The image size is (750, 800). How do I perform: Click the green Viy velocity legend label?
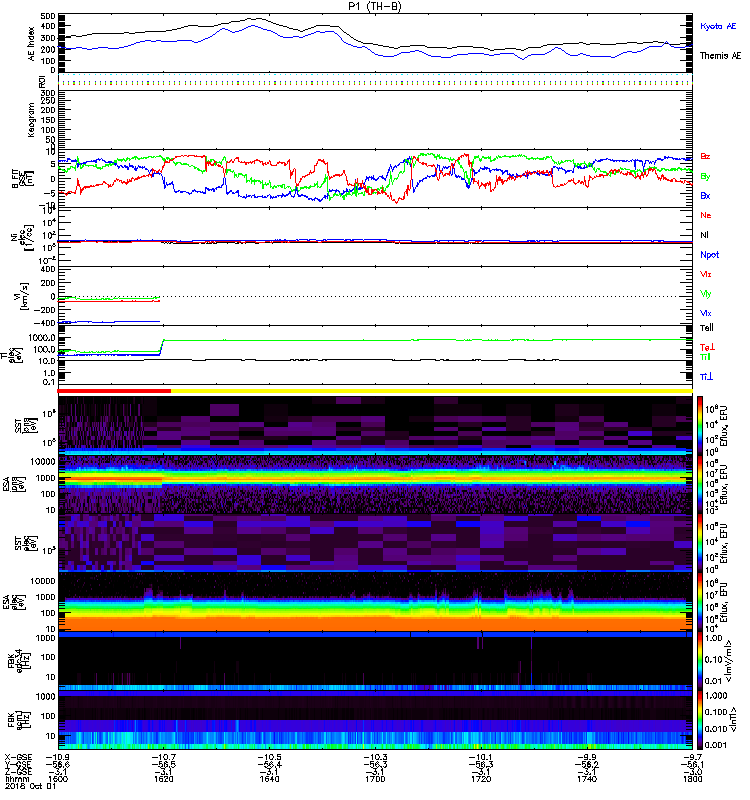[705, 294]
